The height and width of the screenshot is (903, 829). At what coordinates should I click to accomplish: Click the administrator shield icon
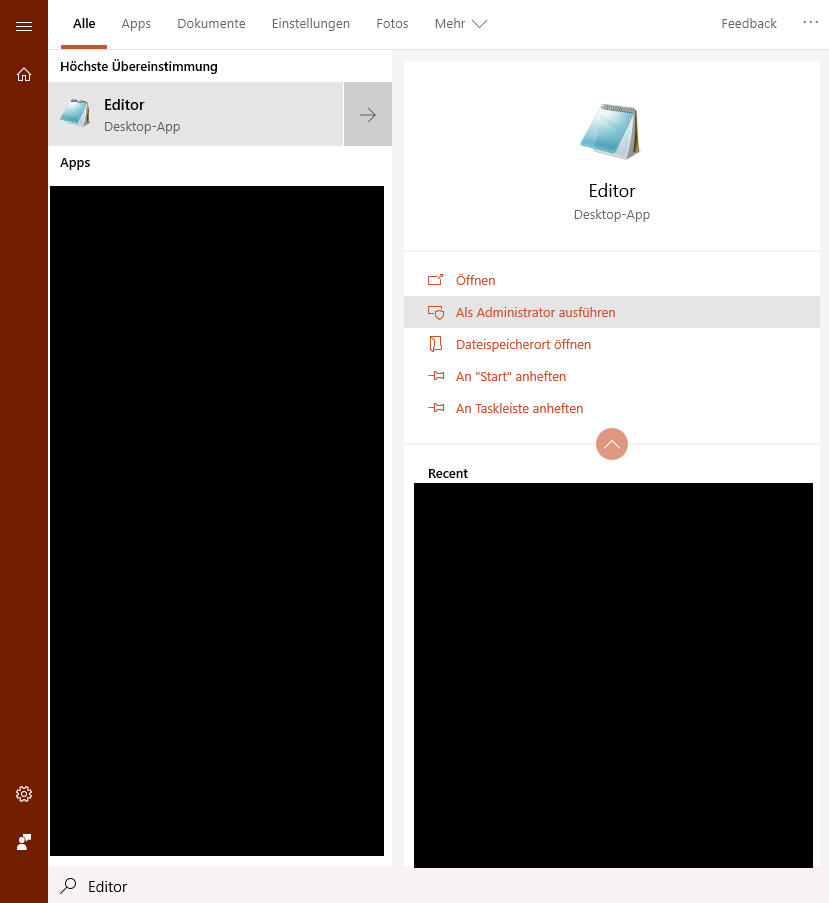pyautogui.click(x=436, y=312)
